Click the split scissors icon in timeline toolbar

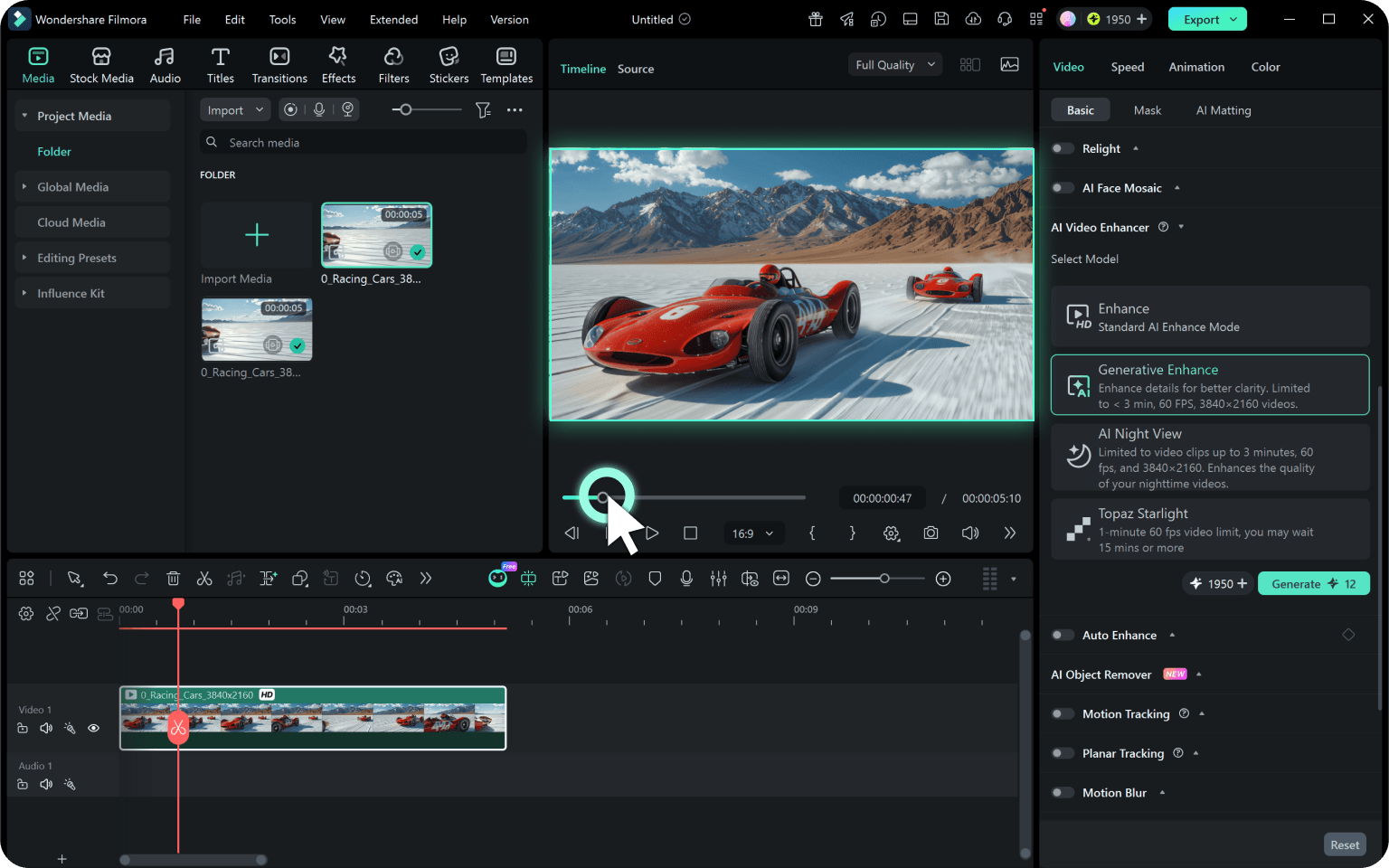point(204,579)
